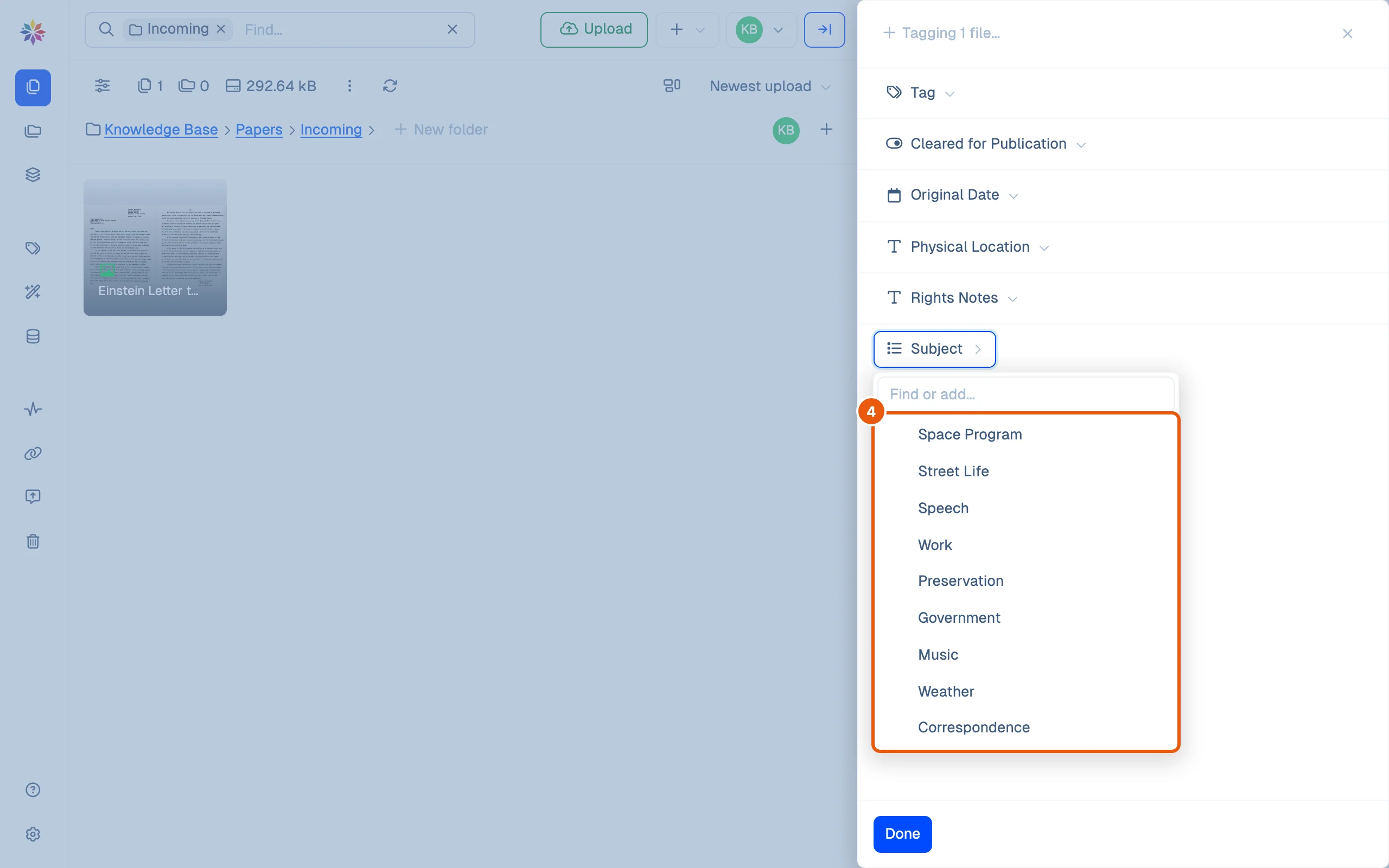Screen dimensions: 1389x868
Task: Open the trash bin in sidebar
Action: pos(33,541)
